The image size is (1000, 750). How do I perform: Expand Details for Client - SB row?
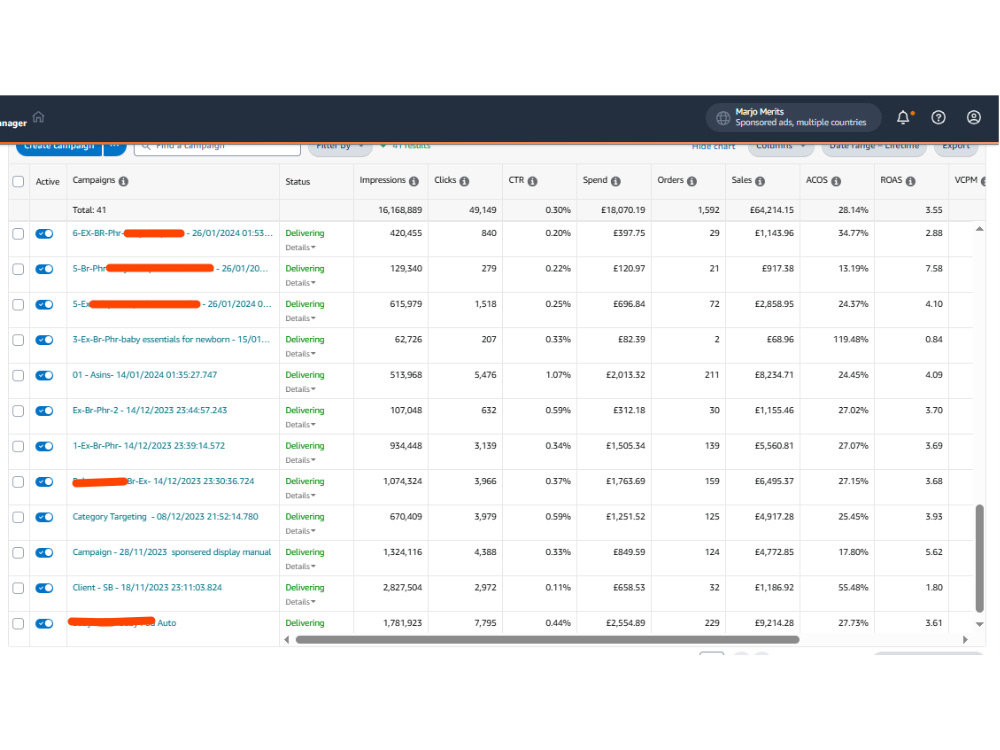[300, 602]
